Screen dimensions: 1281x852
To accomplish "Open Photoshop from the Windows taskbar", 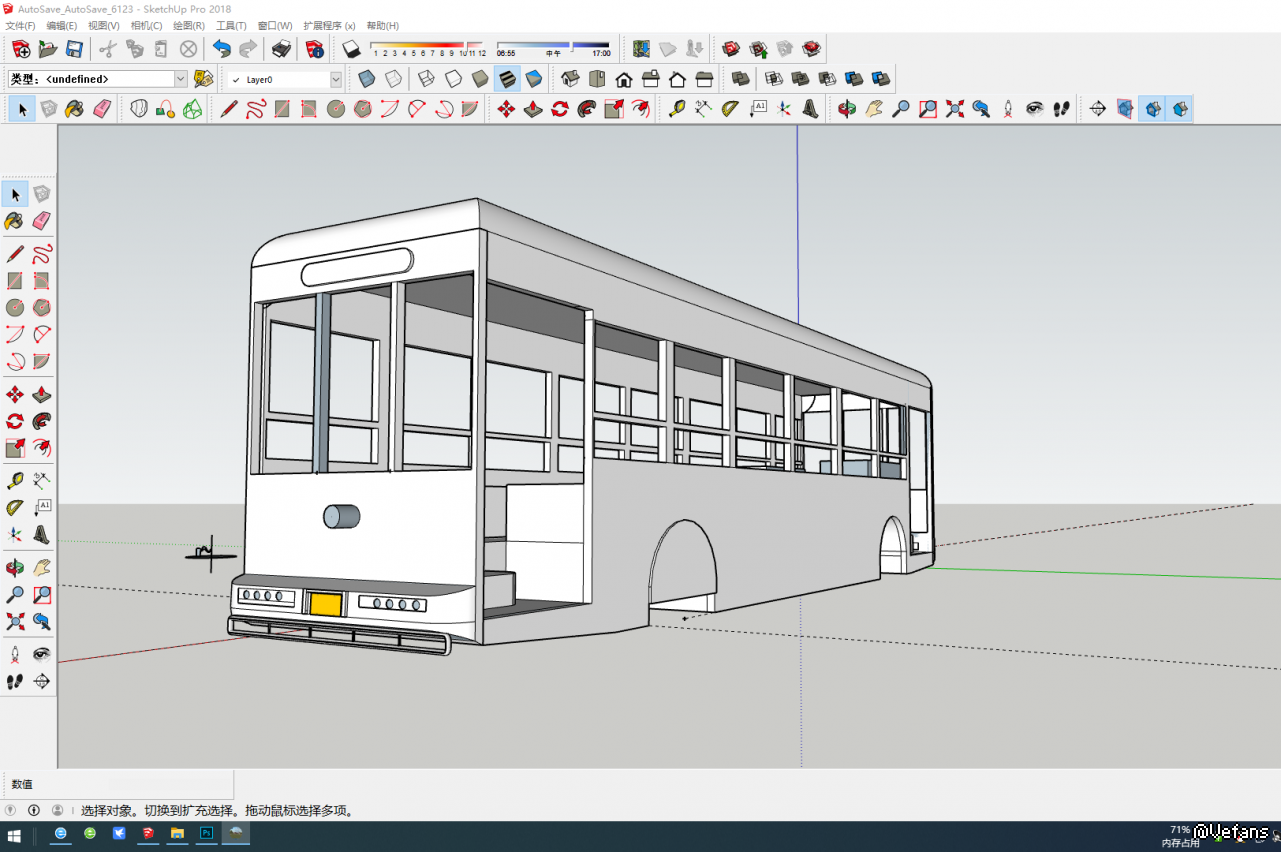I will [207, 833].
